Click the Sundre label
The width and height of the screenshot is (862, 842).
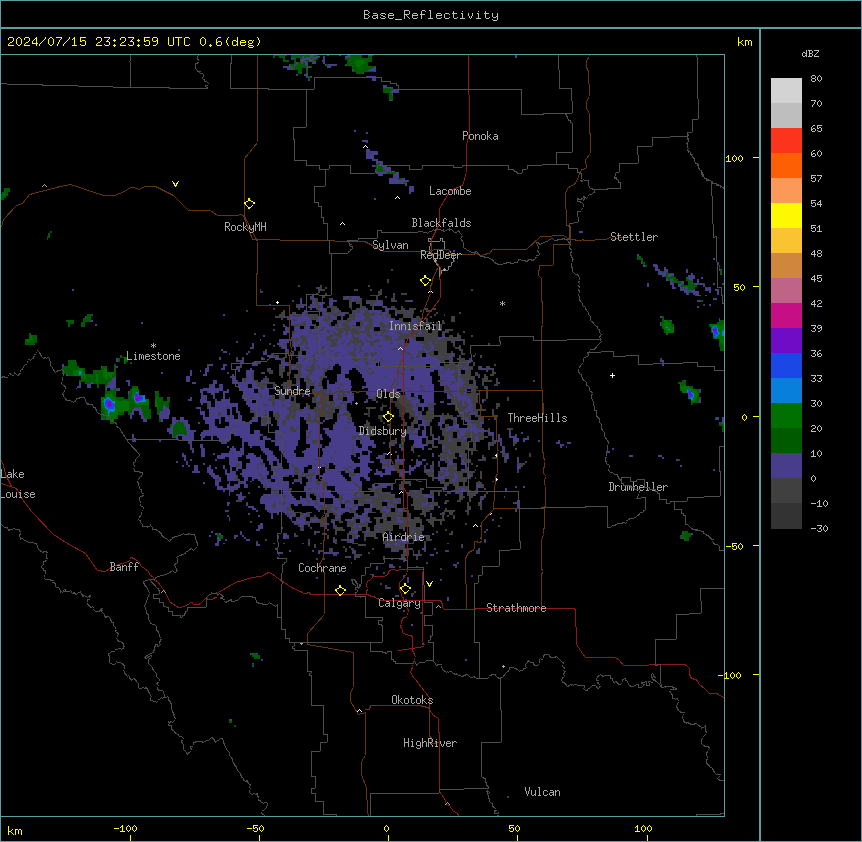click(x=292, y=391)
